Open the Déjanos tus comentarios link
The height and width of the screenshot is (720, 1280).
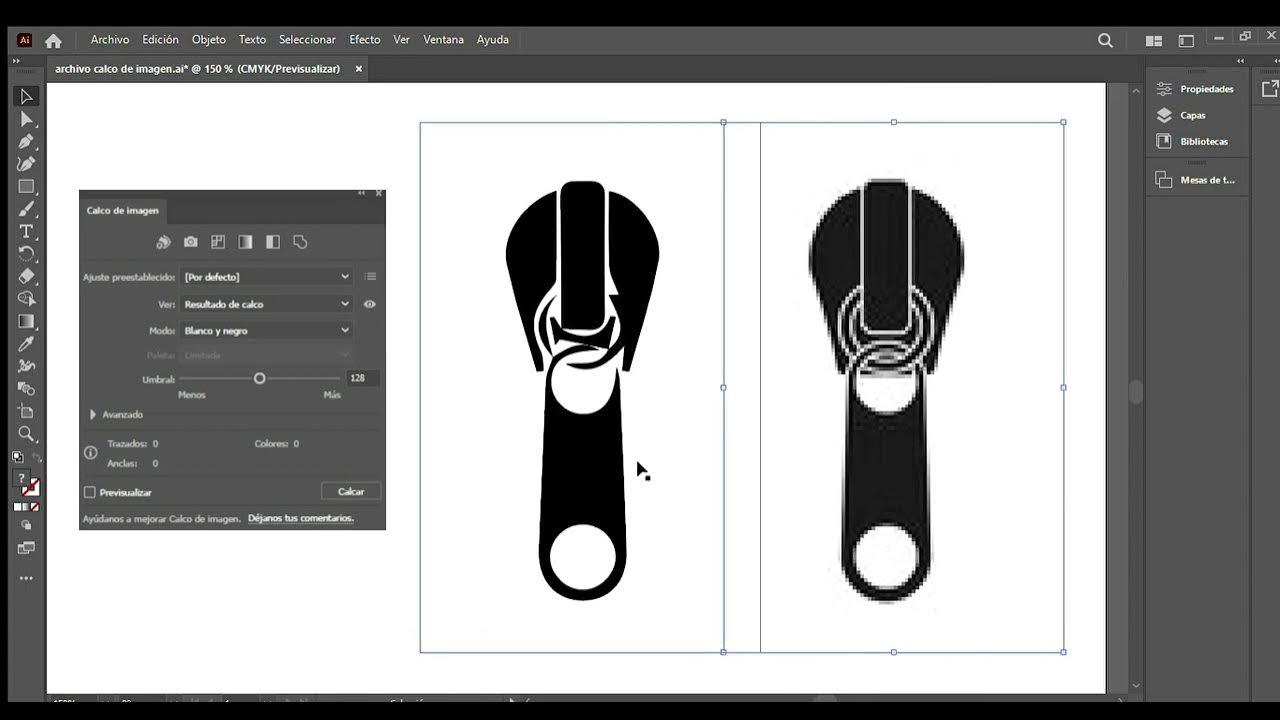301,518
